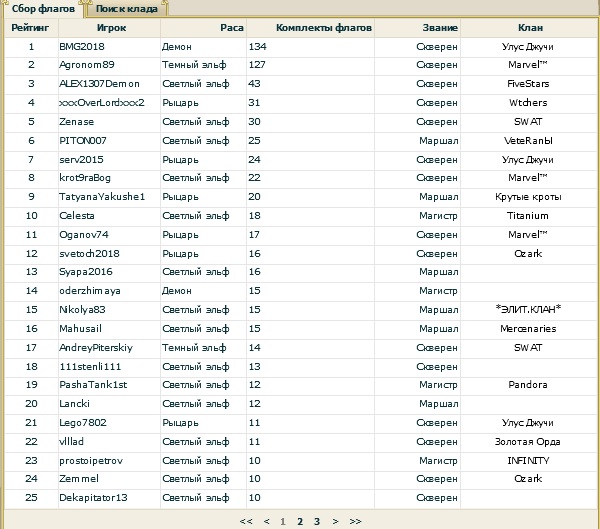
Task: Sort by Раса column header
Action: (232, 28)
